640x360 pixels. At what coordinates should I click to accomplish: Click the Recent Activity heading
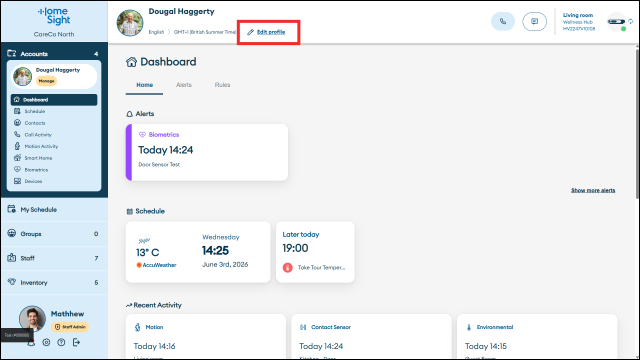[x=154, y=305]
